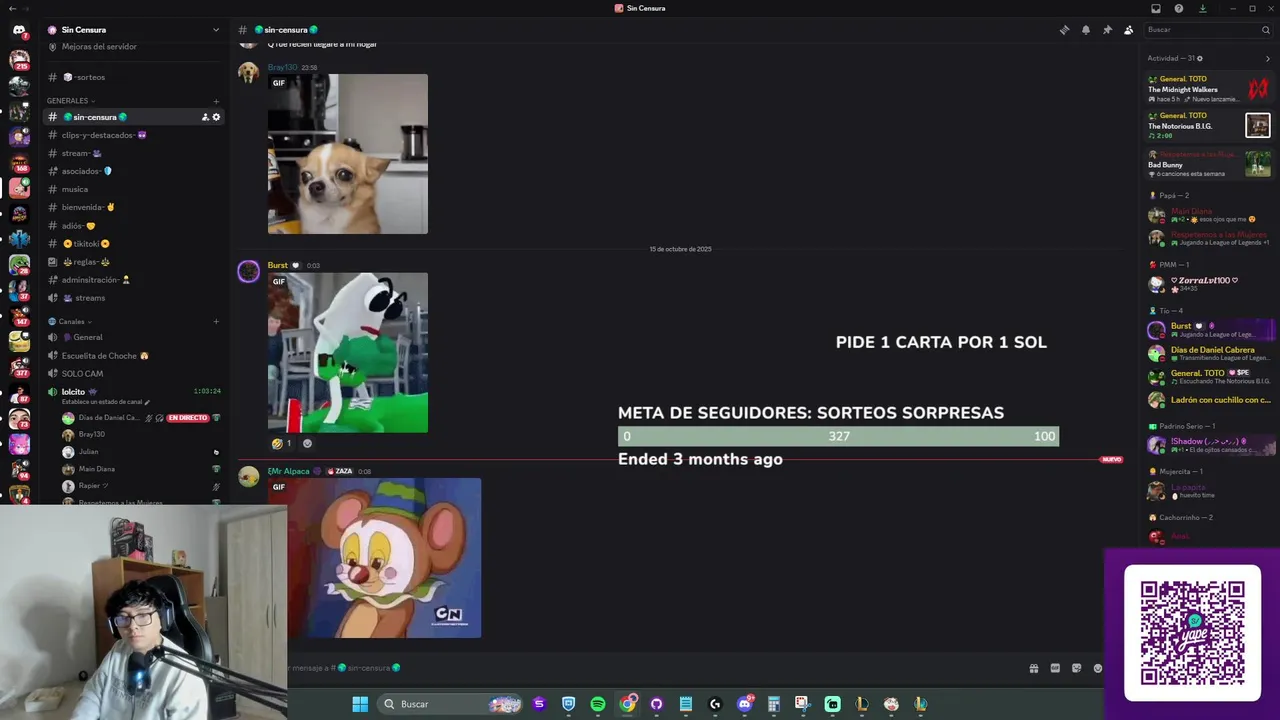The height and width of the screenshot is (720, 1280).
Task: Open the GIF picker in message bar
Action: [x=1055, y=668]
